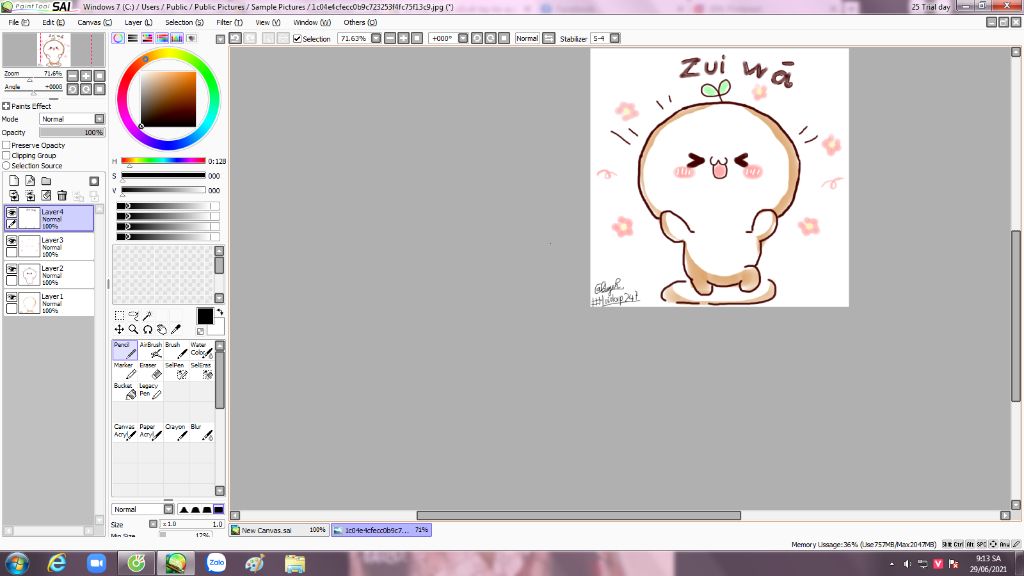The image size is (1024, 576).
Task: Open the color panel options dropdown arrow
Action: coord(220,39)
